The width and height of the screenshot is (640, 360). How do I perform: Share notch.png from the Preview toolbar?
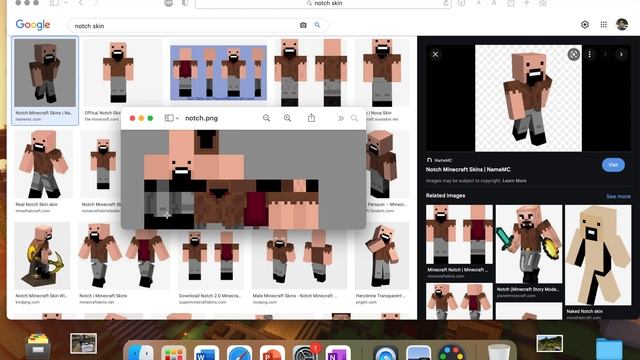coord(311,118)
